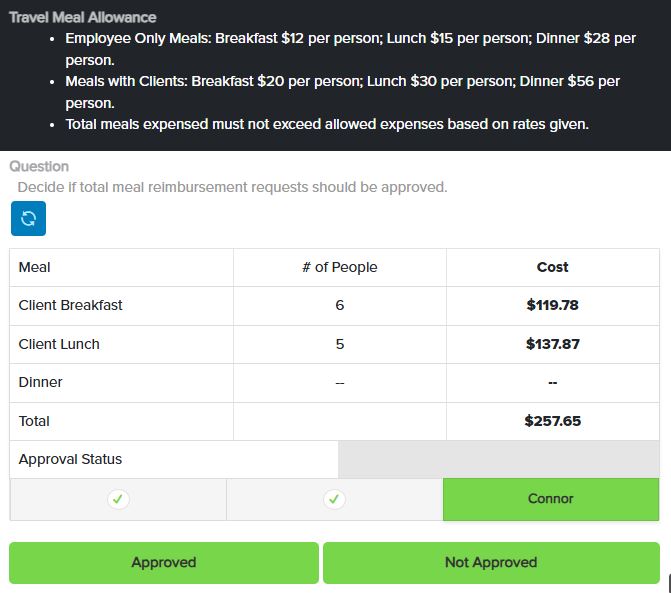Select the Approved button

point(164,562)
